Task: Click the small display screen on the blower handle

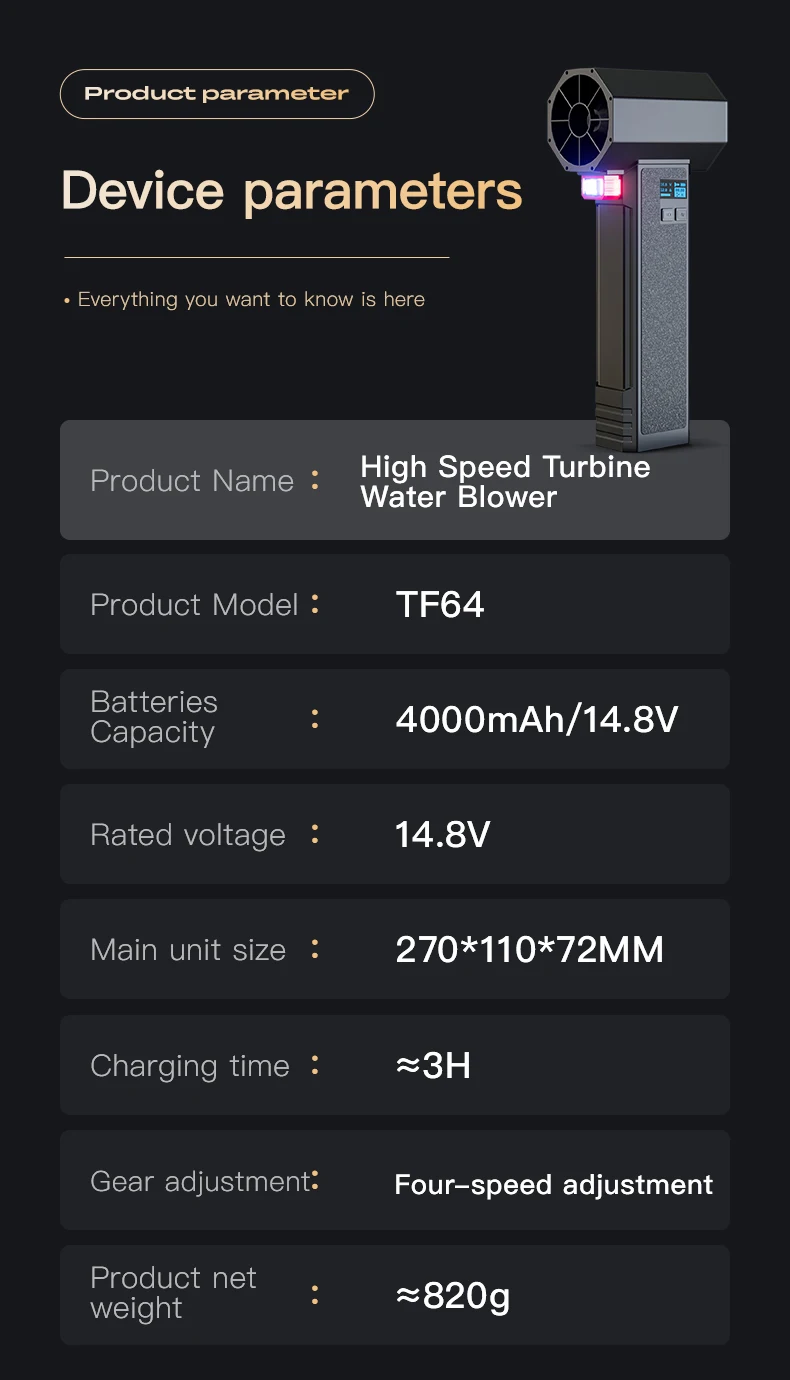Action: pos(672,190)
